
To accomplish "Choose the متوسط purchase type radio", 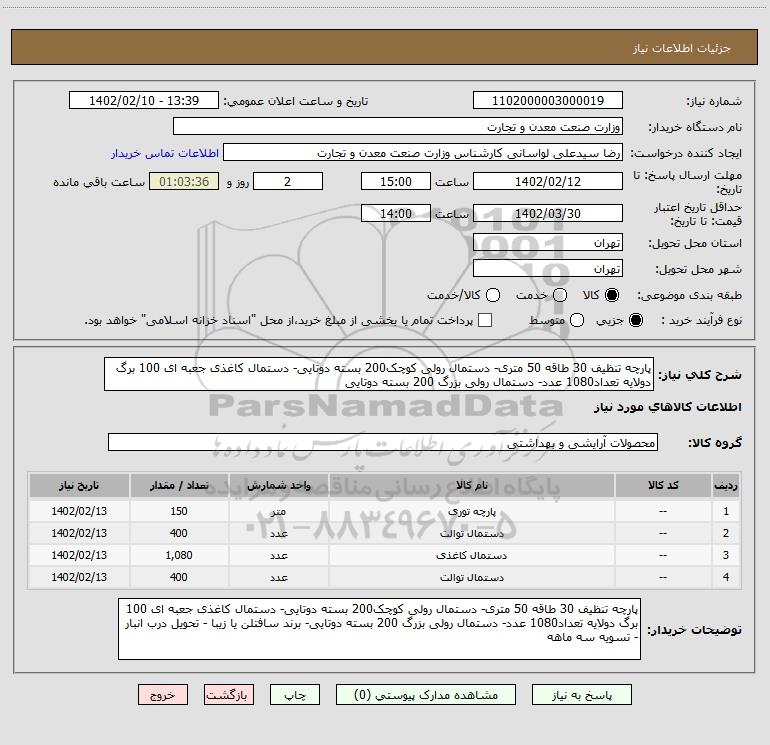I will click(x=577, y=320).
